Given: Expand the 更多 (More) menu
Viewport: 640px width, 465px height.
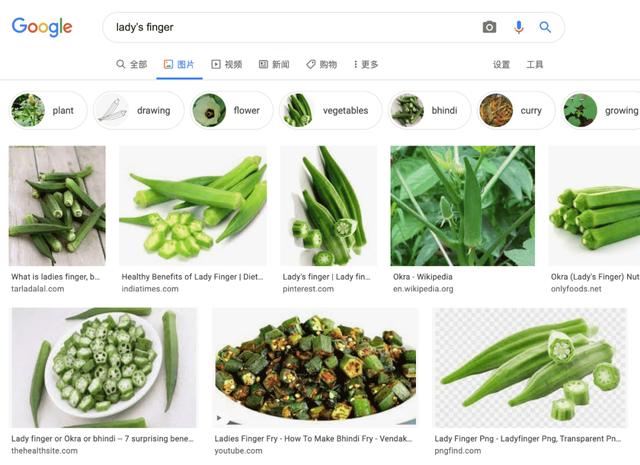Looking at the screenshot, I should tap(366, 65).
